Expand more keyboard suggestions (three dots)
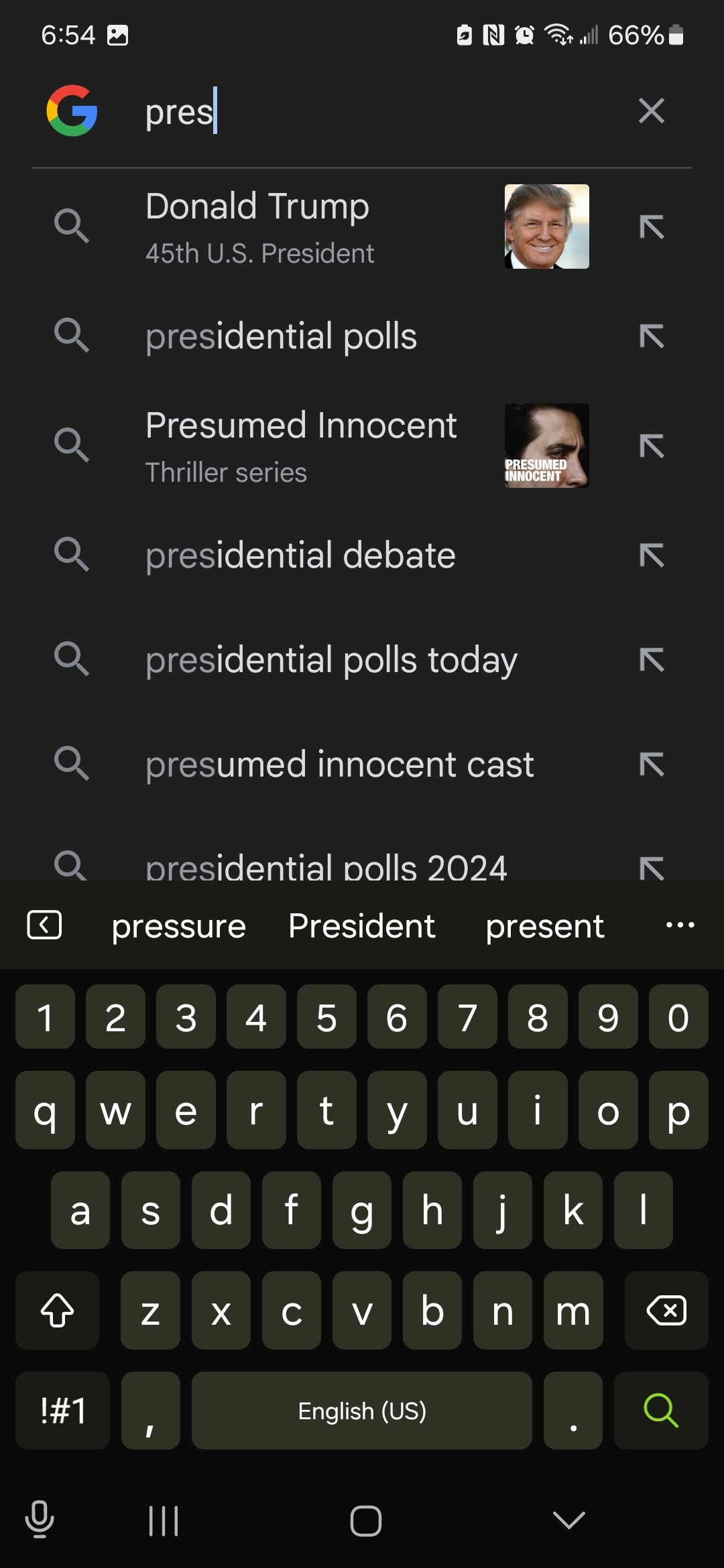The width and height of the screenshot is (724, 1568). 680,925
